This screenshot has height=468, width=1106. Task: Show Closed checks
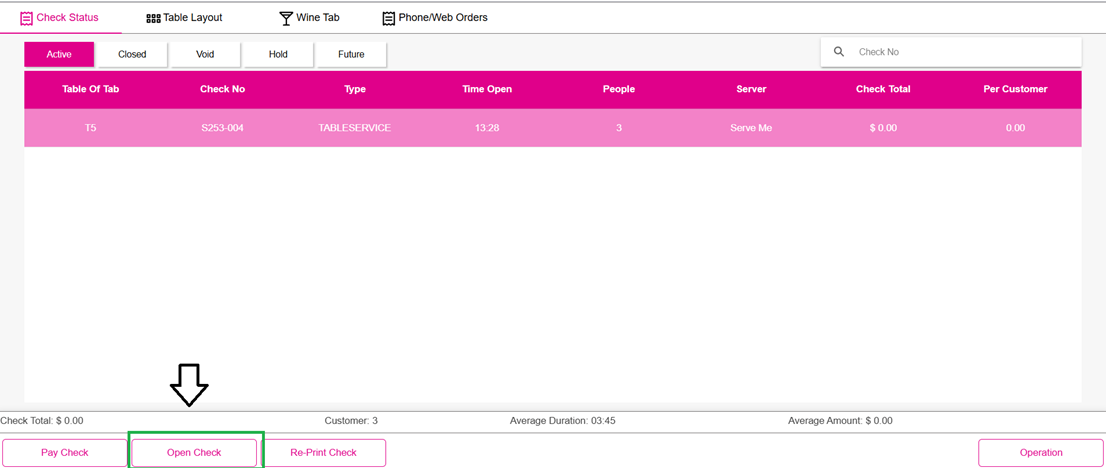pos(132,54)
